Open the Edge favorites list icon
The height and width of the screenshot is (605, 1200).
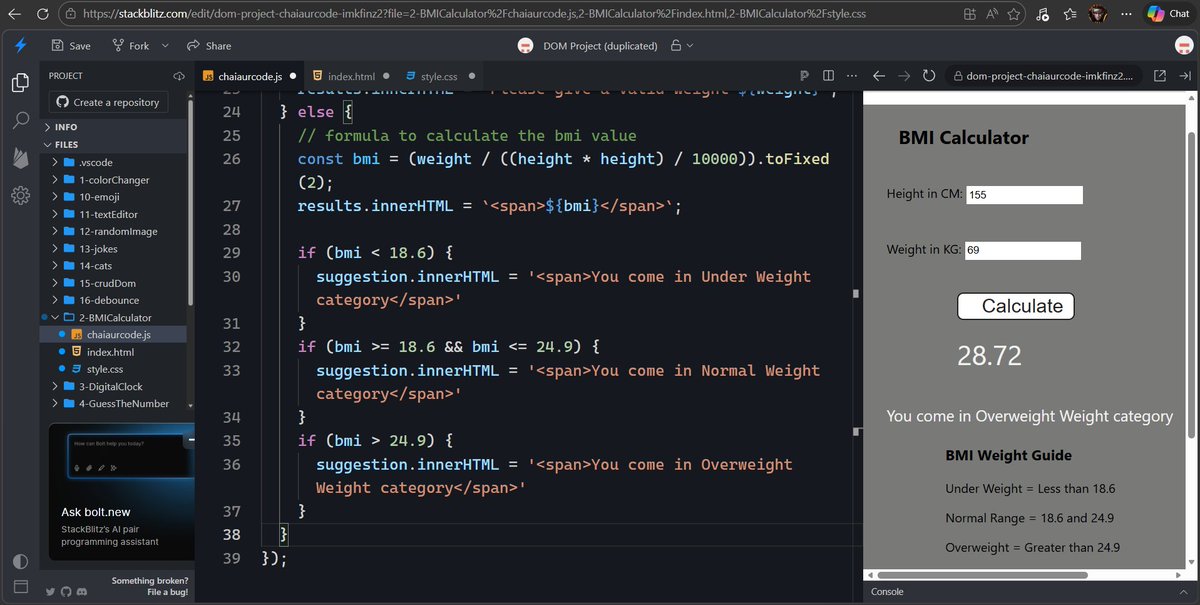click(1071, 14)
